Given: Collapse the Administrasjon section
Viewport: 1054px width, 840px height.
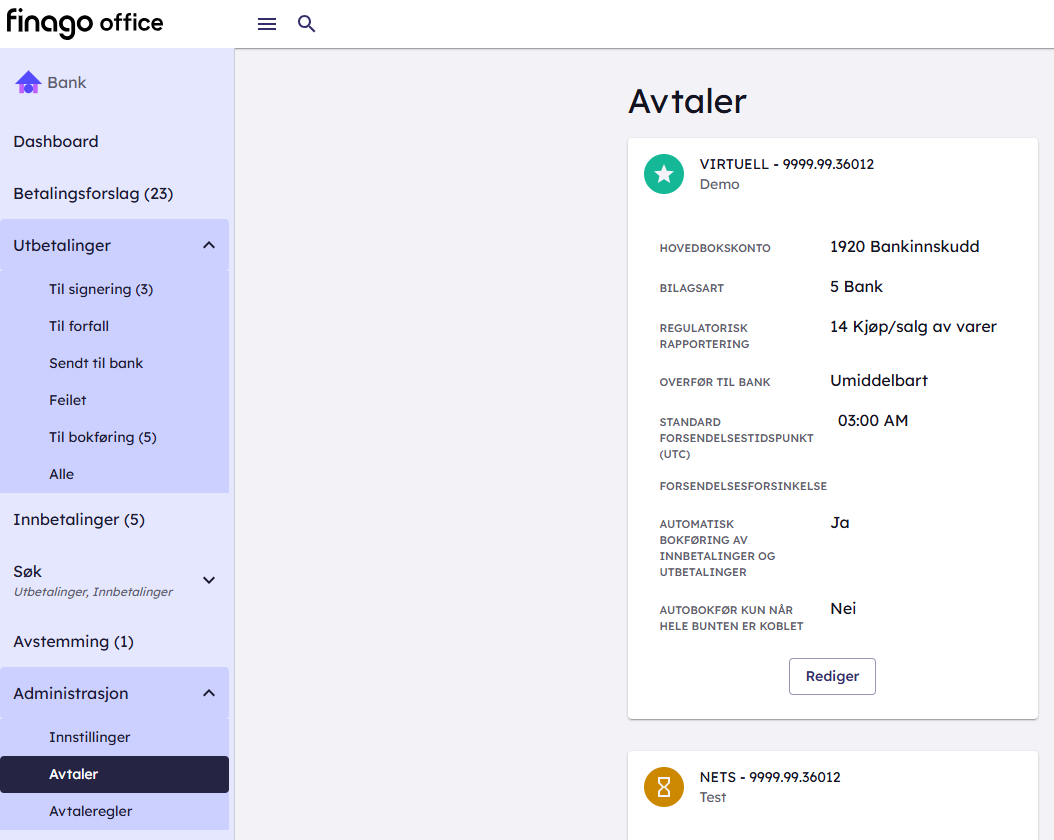Looking at the screenshot, I should [208, 693].
